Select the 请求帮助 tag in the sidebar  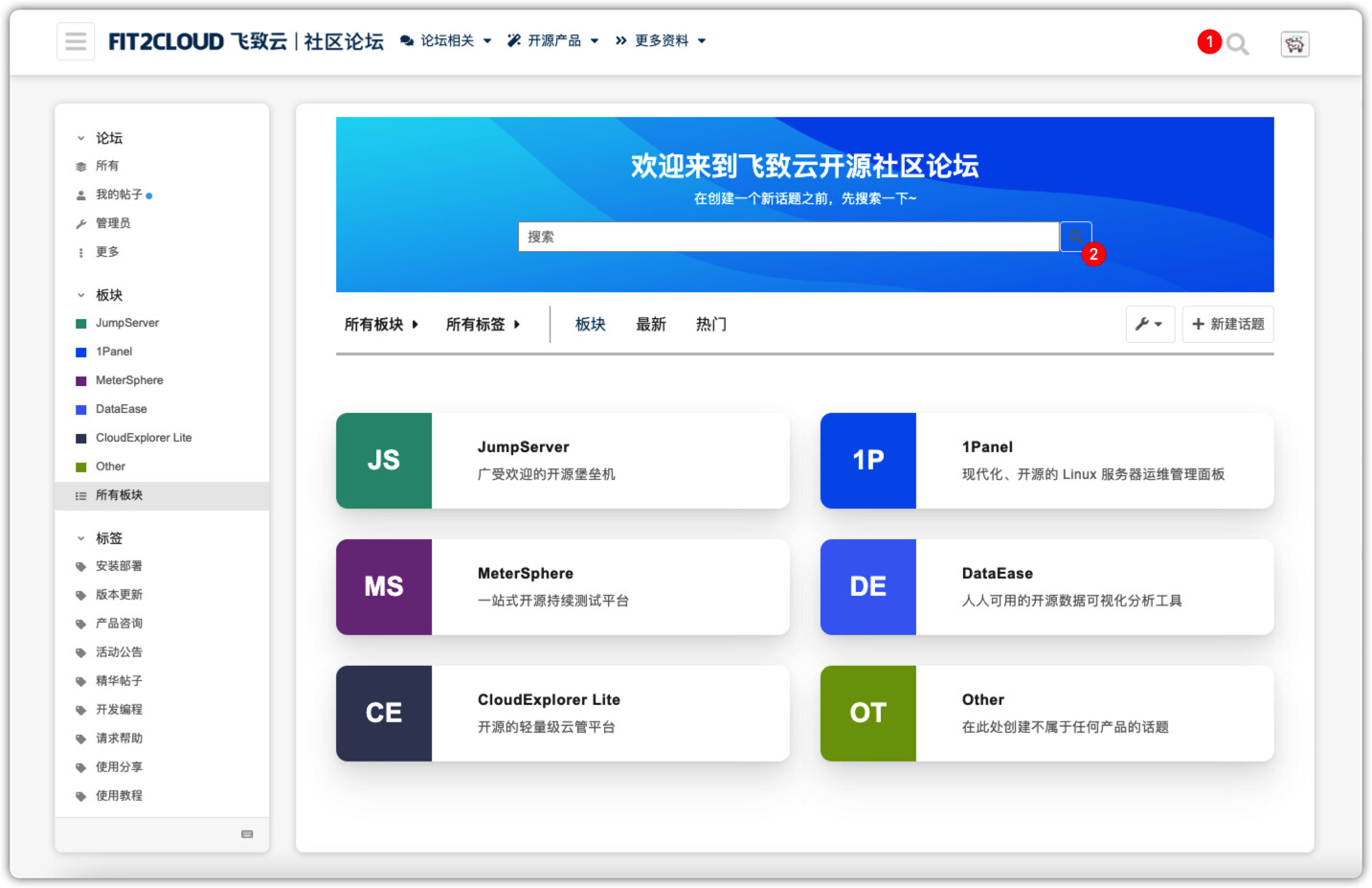coord(118,738)
